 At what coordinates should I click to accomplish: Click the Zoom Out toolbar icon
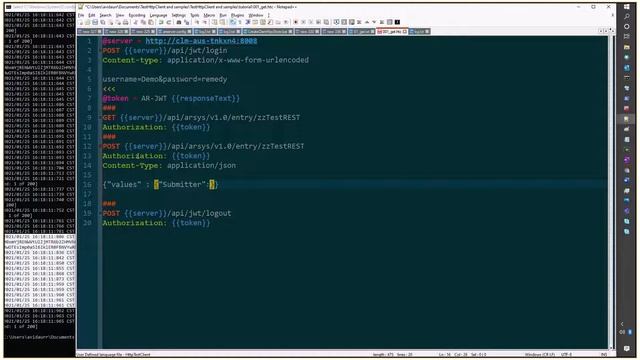[x=204, y=22]
